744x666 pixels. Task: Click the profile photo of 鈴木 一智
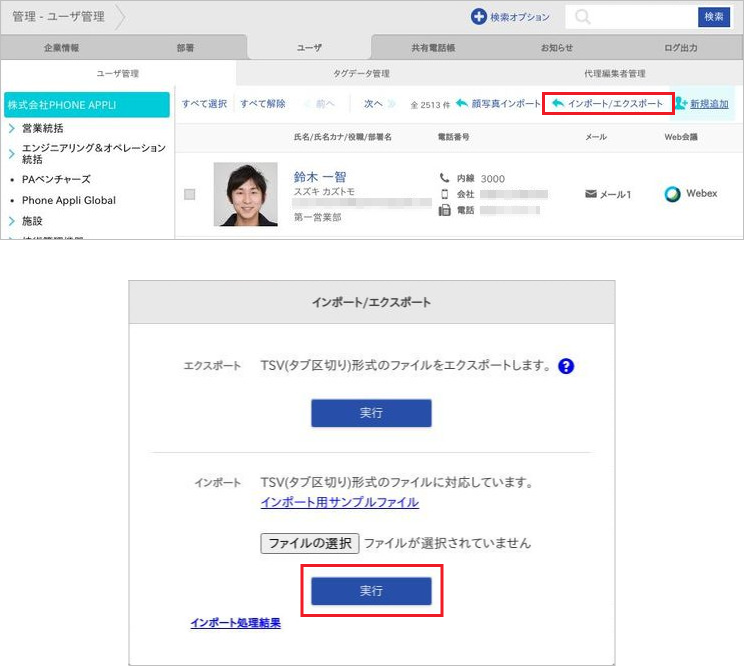click(245, 194)
